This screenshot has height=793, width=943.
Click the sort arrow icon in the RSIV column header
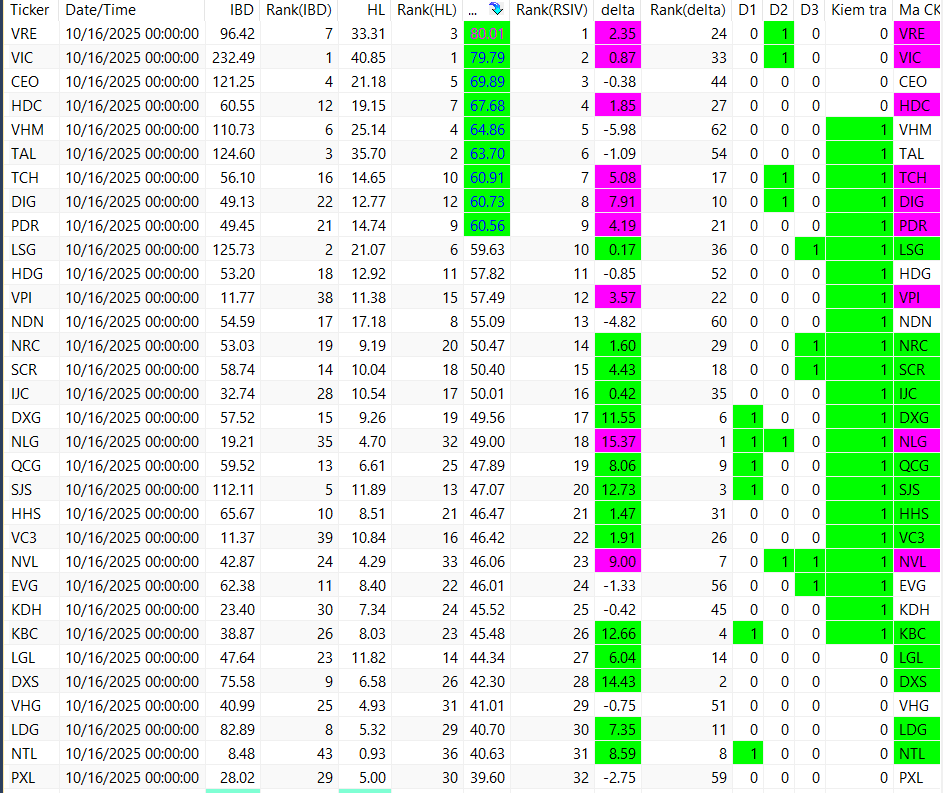[x=496, y=9]
